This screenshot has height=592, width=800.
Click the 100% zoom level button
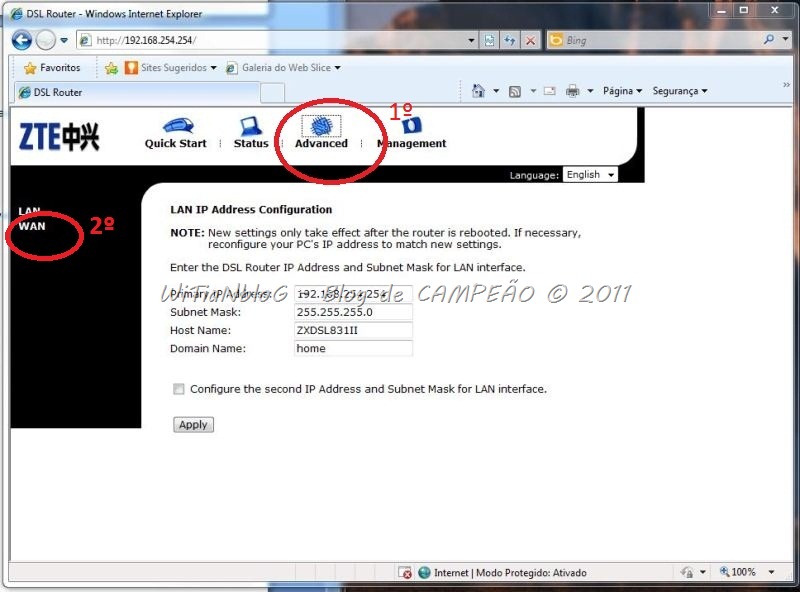(738, 572)
